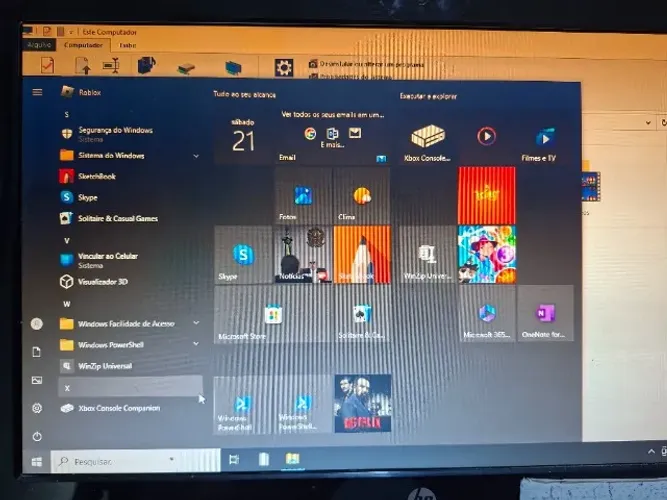
Task: Click the Tudo ao seu alcance group title
Action: [244, 94]
